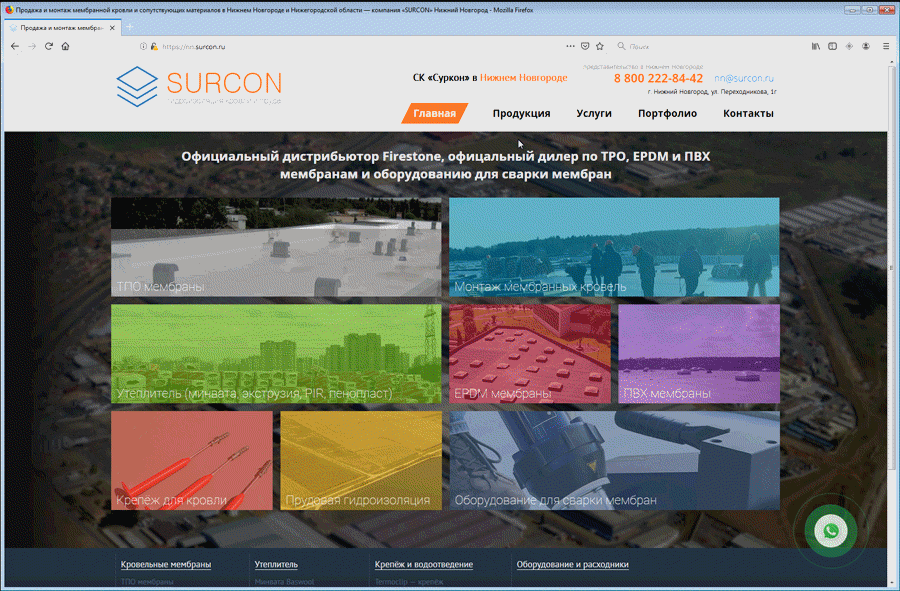This screenshot has width=900, height=591.
Task: Open the 'EPDM мембраны' tile
Action: coord(530,353)
